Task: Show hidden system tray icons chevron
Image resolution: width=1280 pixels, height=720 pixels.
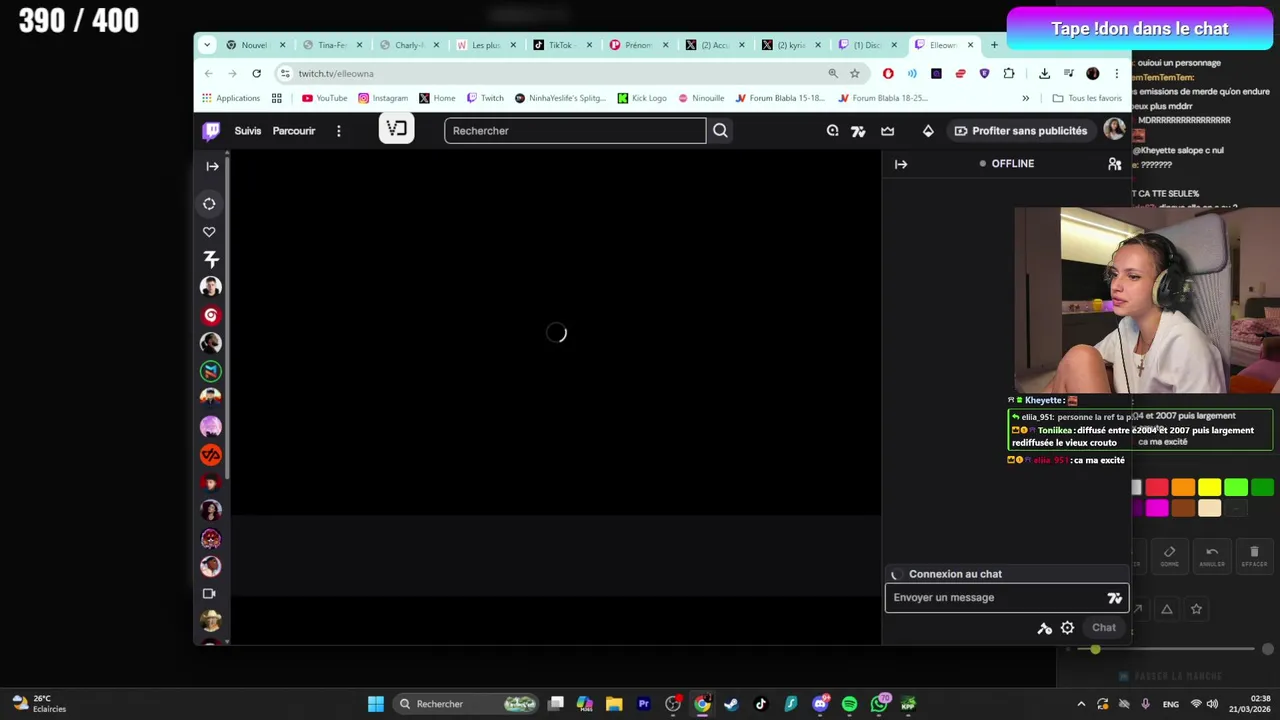Action: point(1081,704)
